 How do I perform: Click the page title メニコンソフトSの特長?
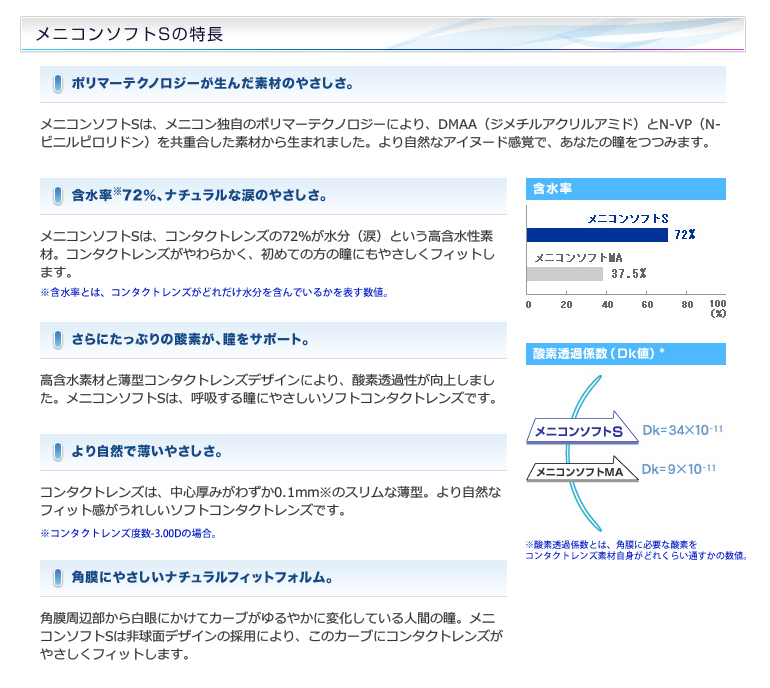coord(130,34)
